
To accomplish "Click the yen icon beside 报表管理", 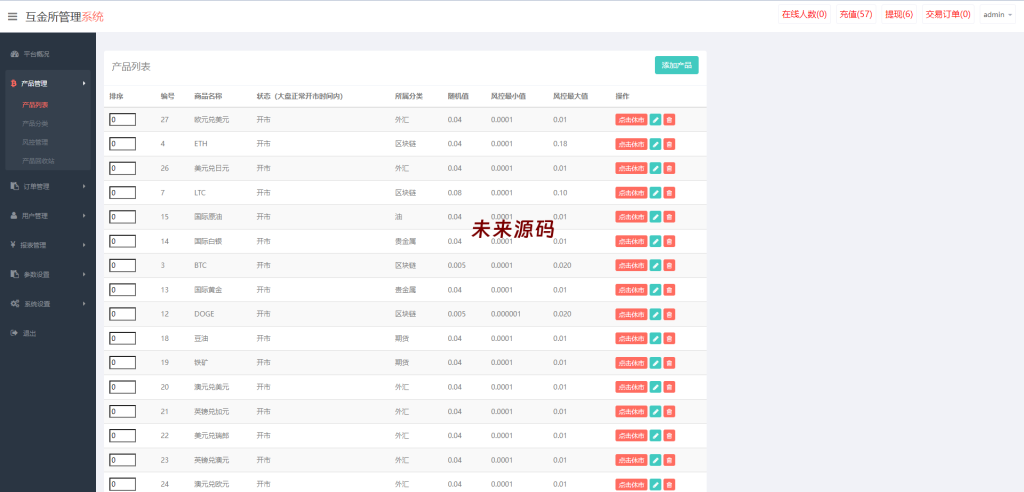I will pos(14,245).
